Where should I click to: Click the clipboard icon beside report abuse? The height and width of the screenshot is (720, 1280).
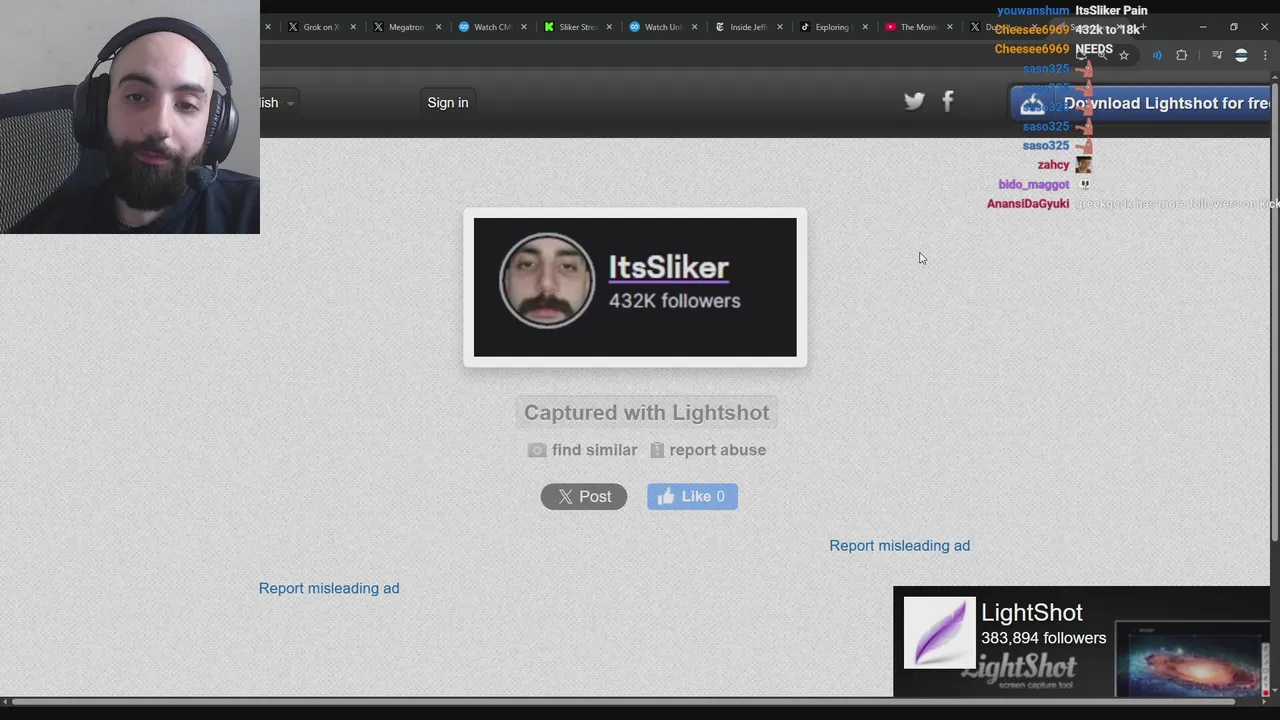[x=657, y=450]
